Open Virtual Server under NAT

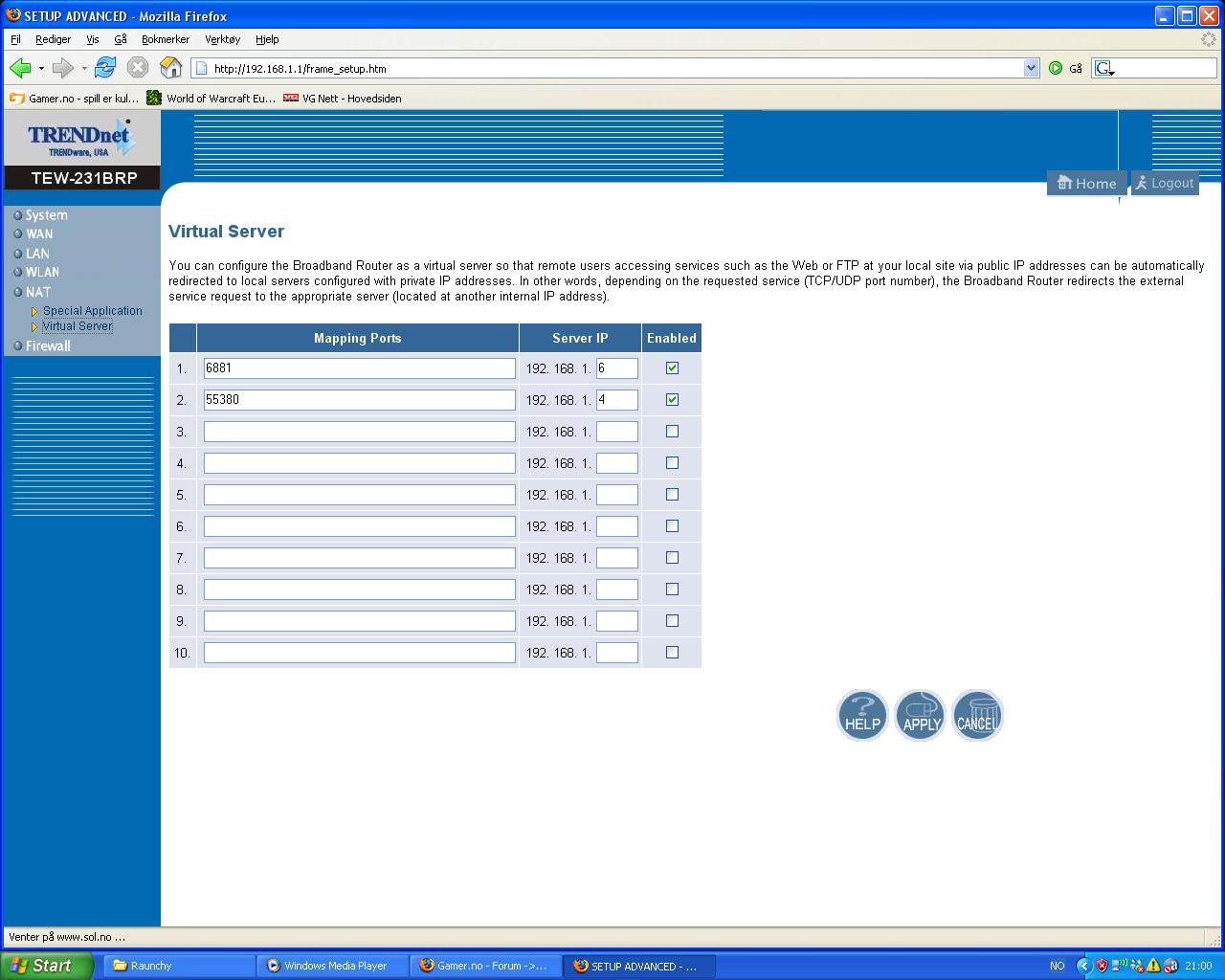[78, 326]
